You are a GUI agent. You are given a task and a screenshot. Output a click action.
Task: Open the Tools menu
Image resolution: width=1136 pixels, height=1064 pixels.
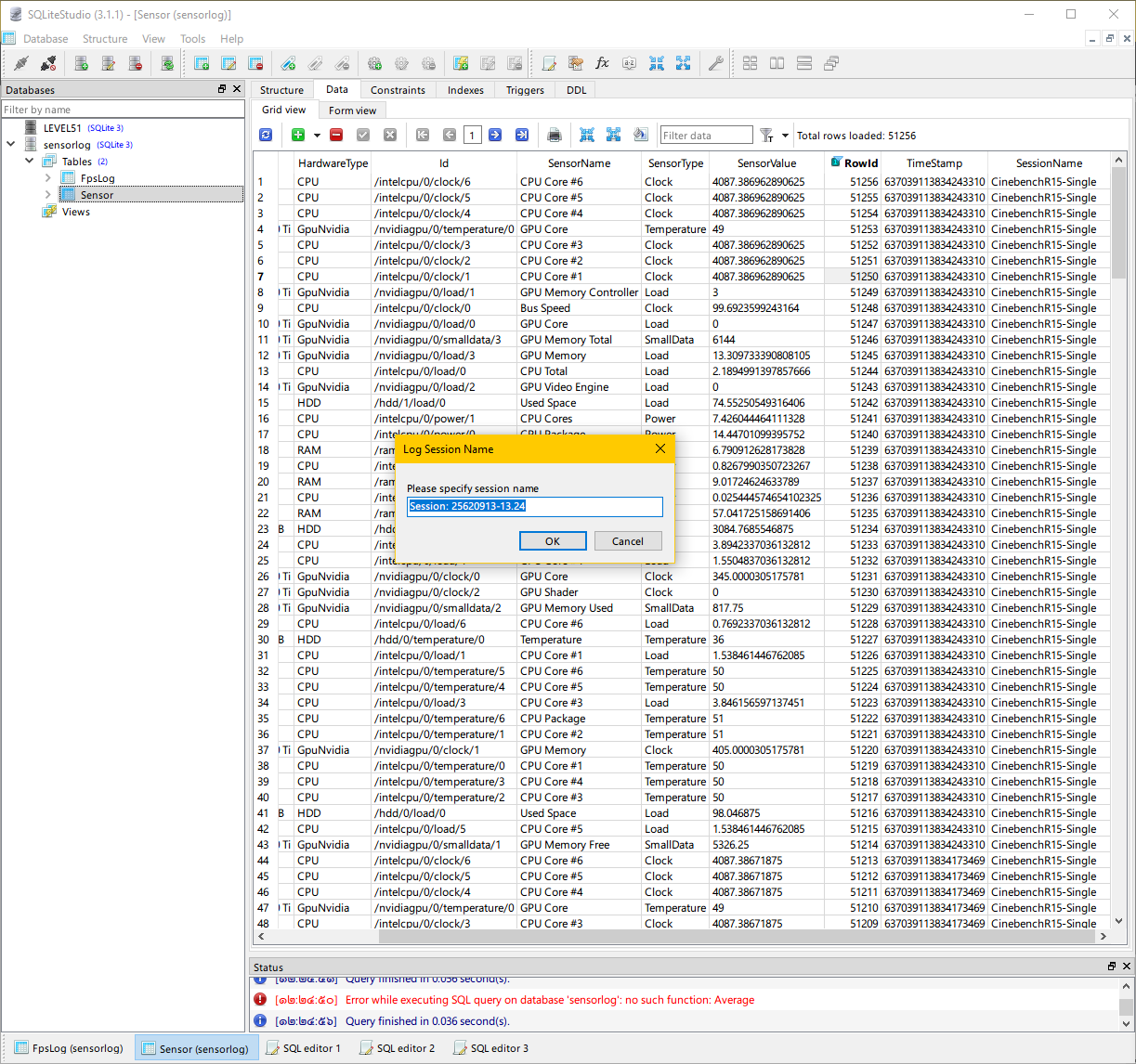click(192, 39)
